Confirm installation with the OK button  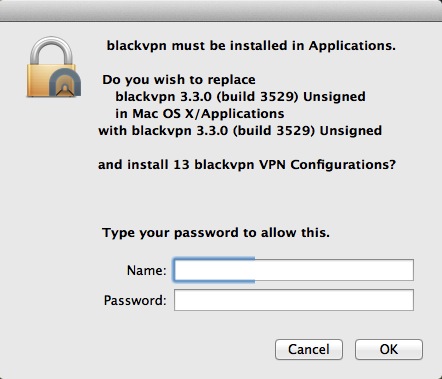[x=389, y=349]
